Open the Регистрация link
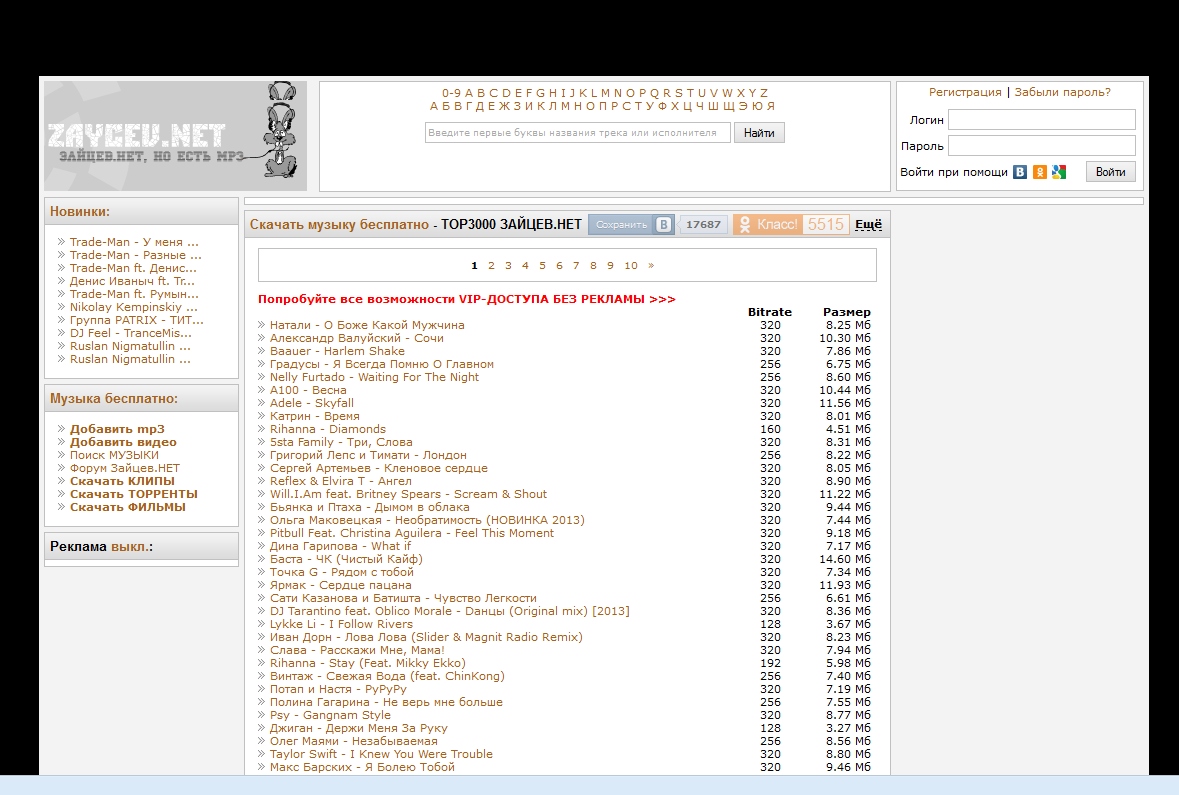This screenshot has width=1179, height=795. 964,92
